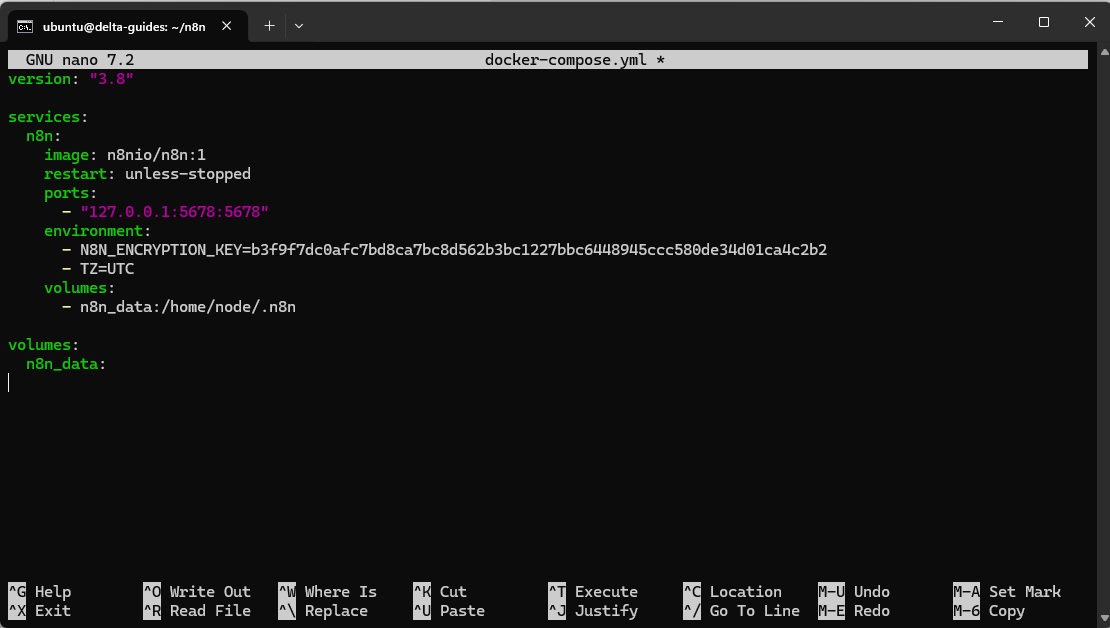The height and width of the screenshot is (628, 1110).
Task: Click the Replace shortcut label
Action: 336,611
